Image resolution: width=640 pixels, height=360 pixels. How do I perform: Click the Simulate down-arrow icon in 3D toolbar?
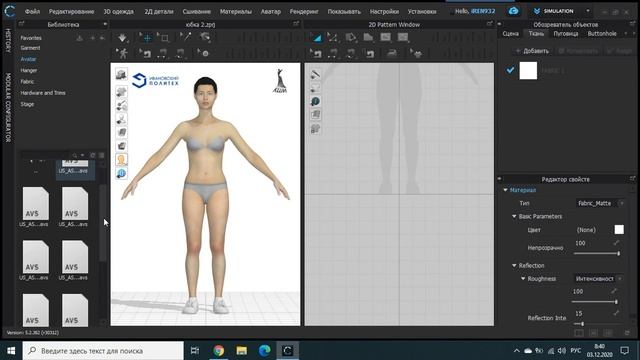pos(122,38)
